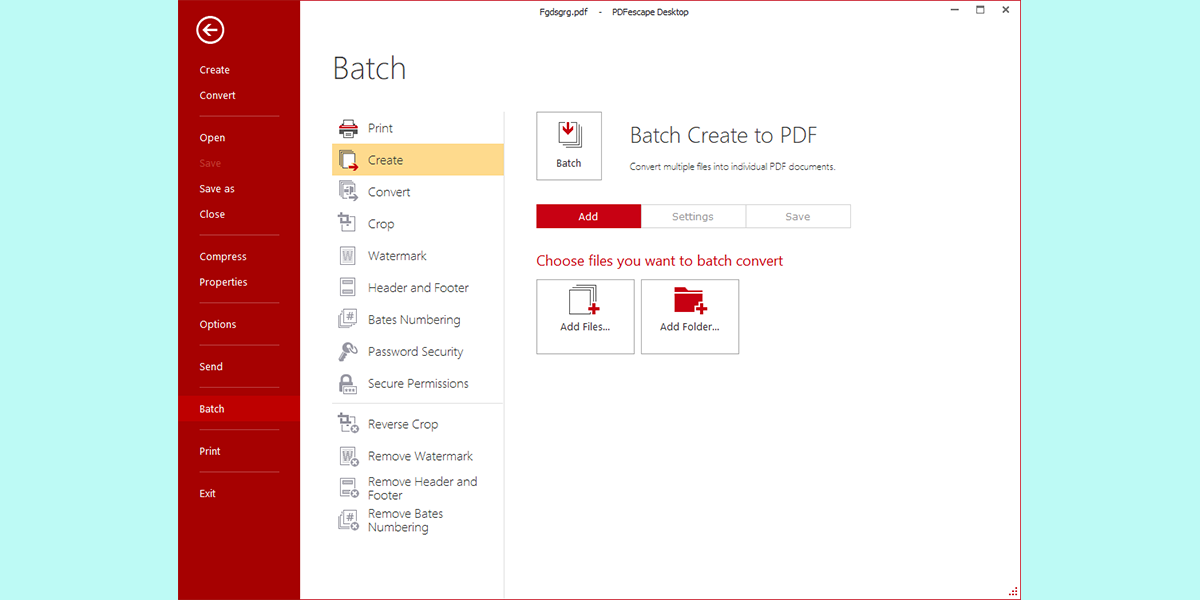The width and height of the screenshot is (1200, 600).
Task: Maximize the PDFescape Desktop window
Action: point(980,10)
